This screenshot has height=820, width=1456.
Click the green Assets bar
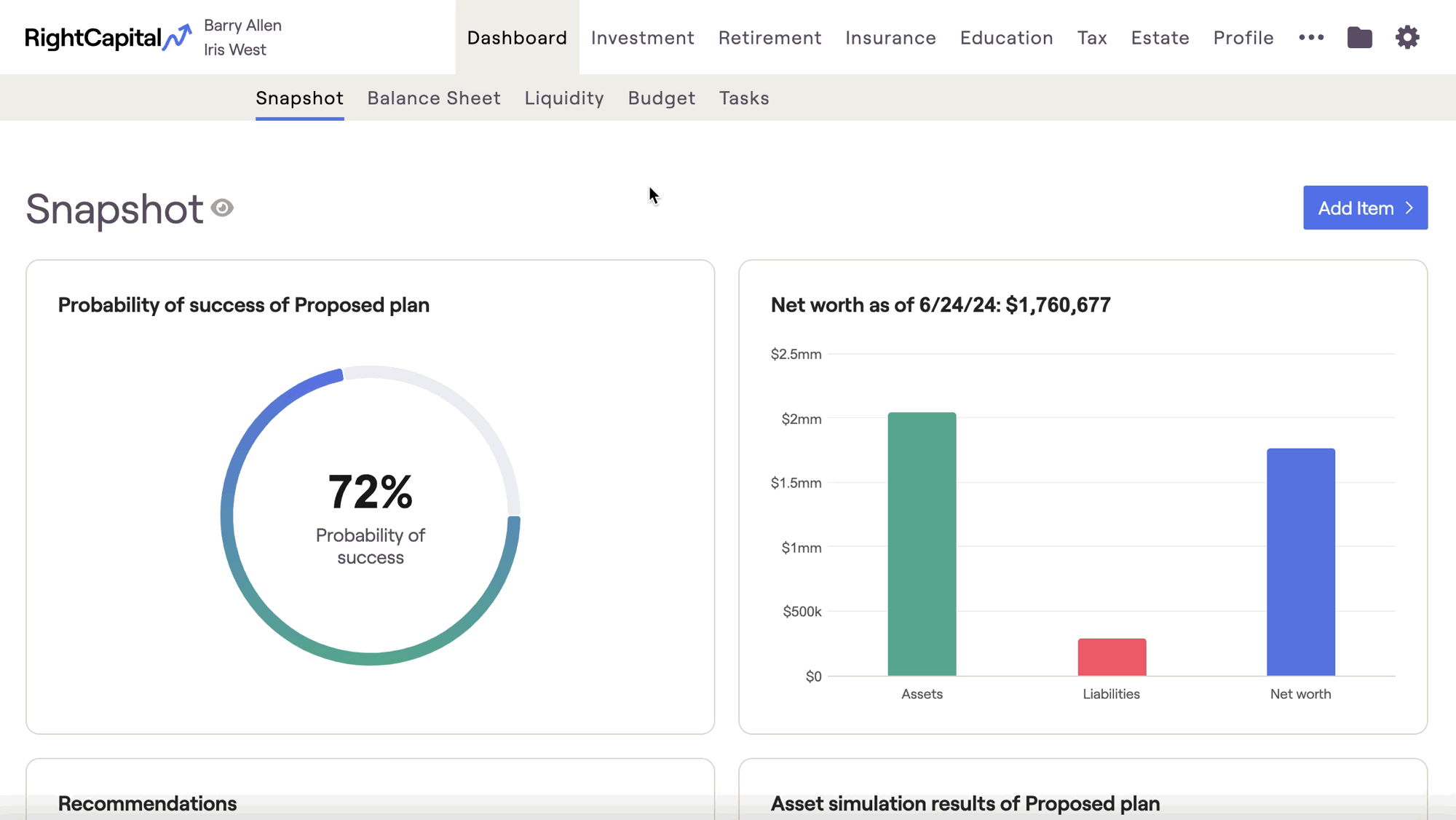click(922, 544)
